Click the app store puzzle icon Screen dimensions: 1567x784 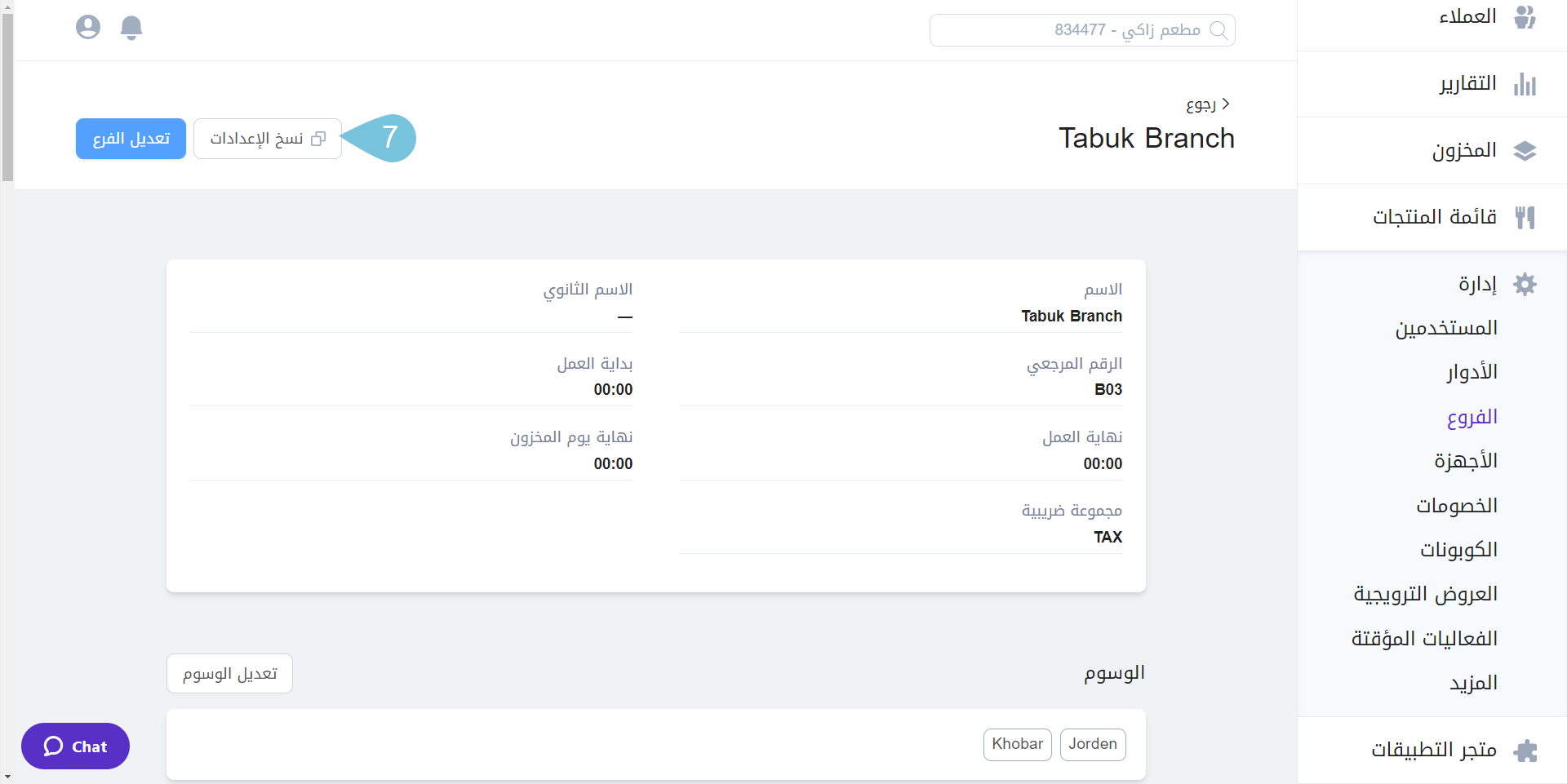tap(1525, 751)
